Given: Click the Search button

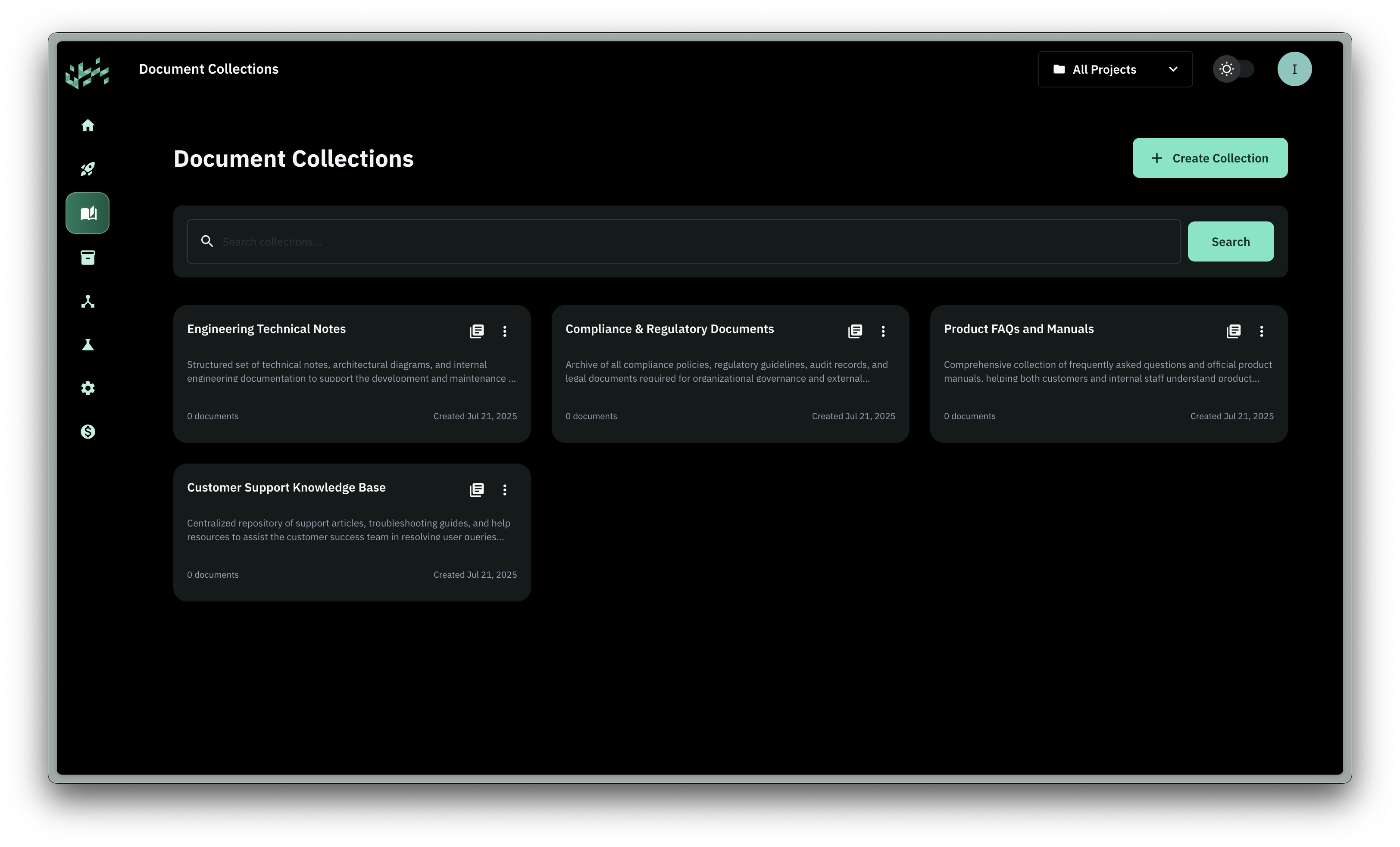Looking at the screenshot, I should 1231,241.
